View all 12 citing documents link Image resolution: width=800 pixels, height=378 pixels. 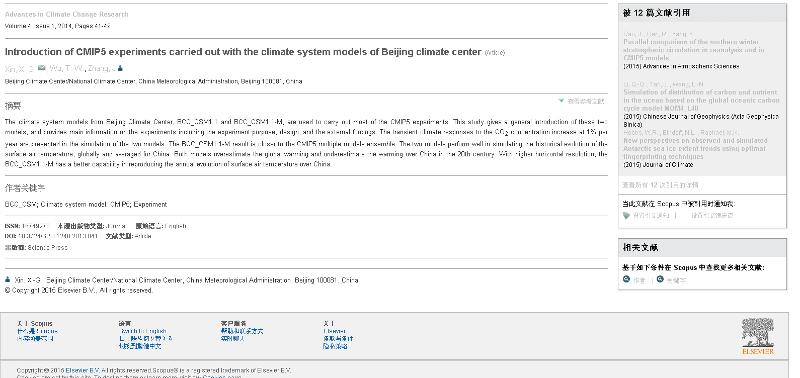click(661, 185)
